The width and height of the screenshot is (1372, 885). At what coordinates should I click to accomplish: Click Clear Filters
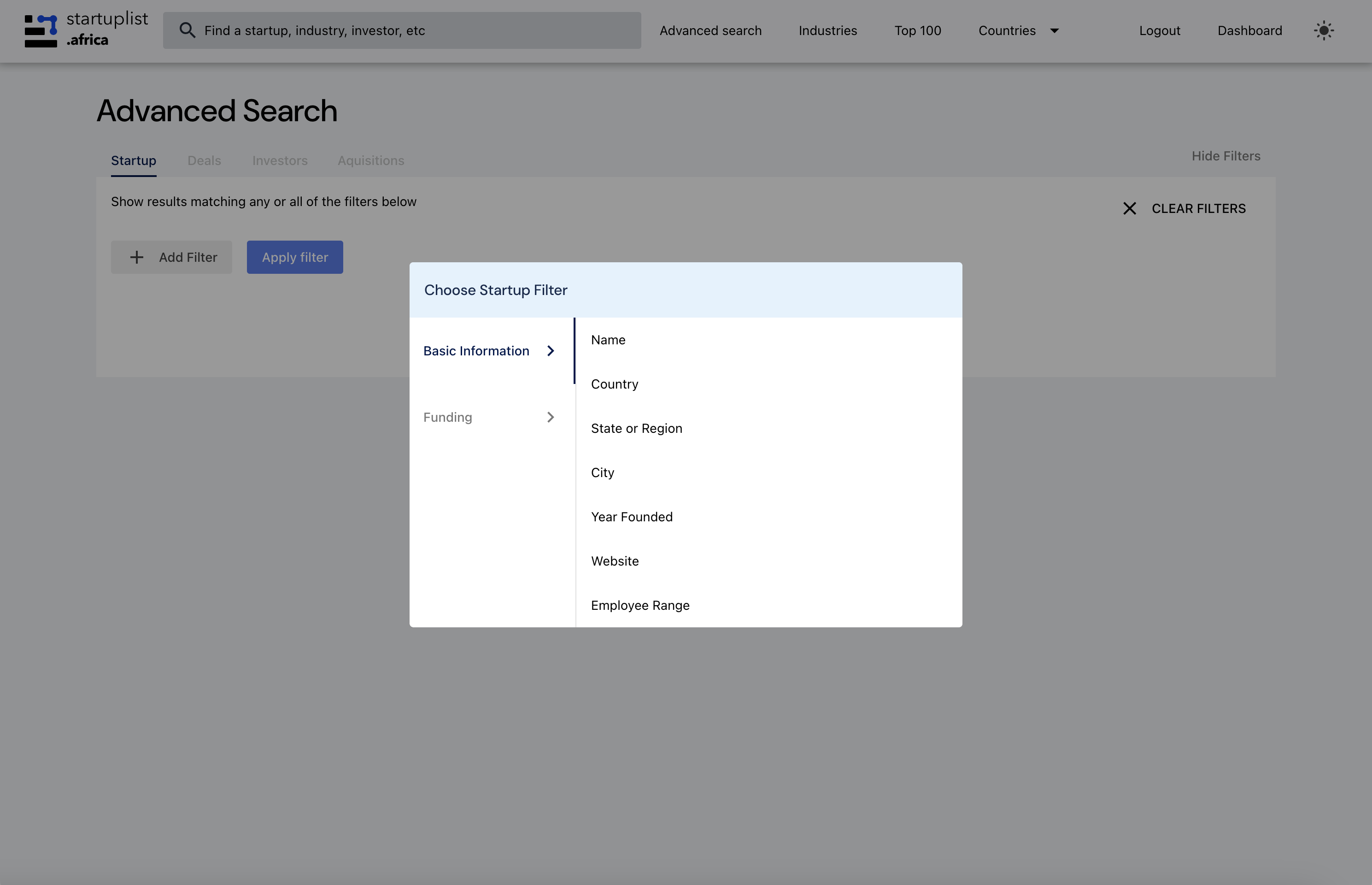coord(1199,208)
